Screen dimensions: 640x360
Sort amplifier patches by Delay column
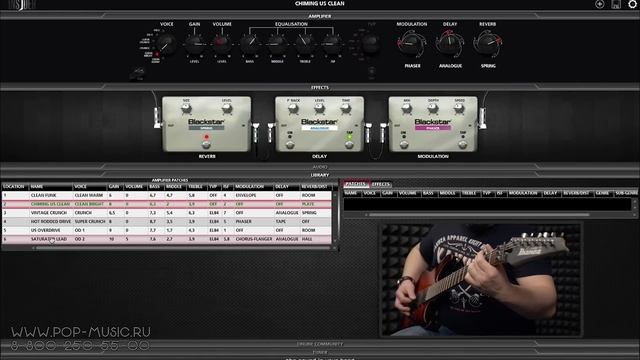click(286, 187)
